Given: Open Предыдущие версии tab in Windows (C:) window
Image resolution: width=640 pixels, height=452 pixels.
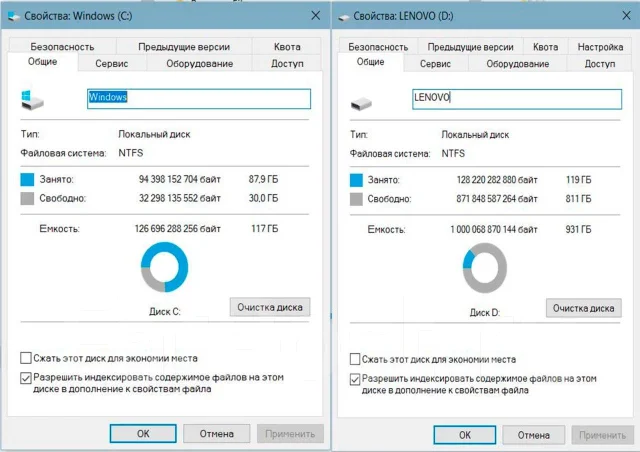Looking at the screenshot, I should (184, 47).
